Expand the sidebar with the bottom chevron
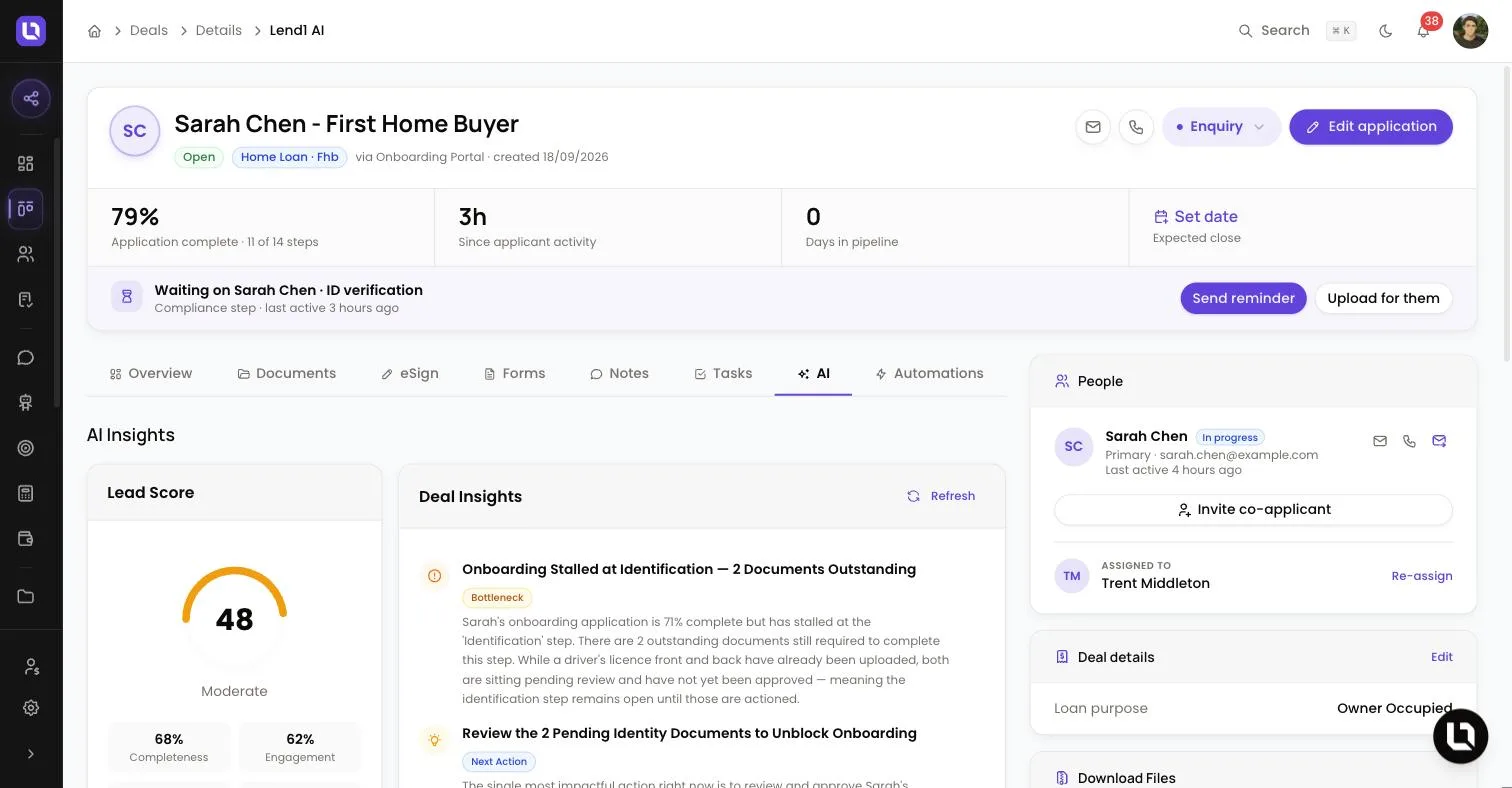The height and width of the screenshot is (788, 1512). [31, 754]
